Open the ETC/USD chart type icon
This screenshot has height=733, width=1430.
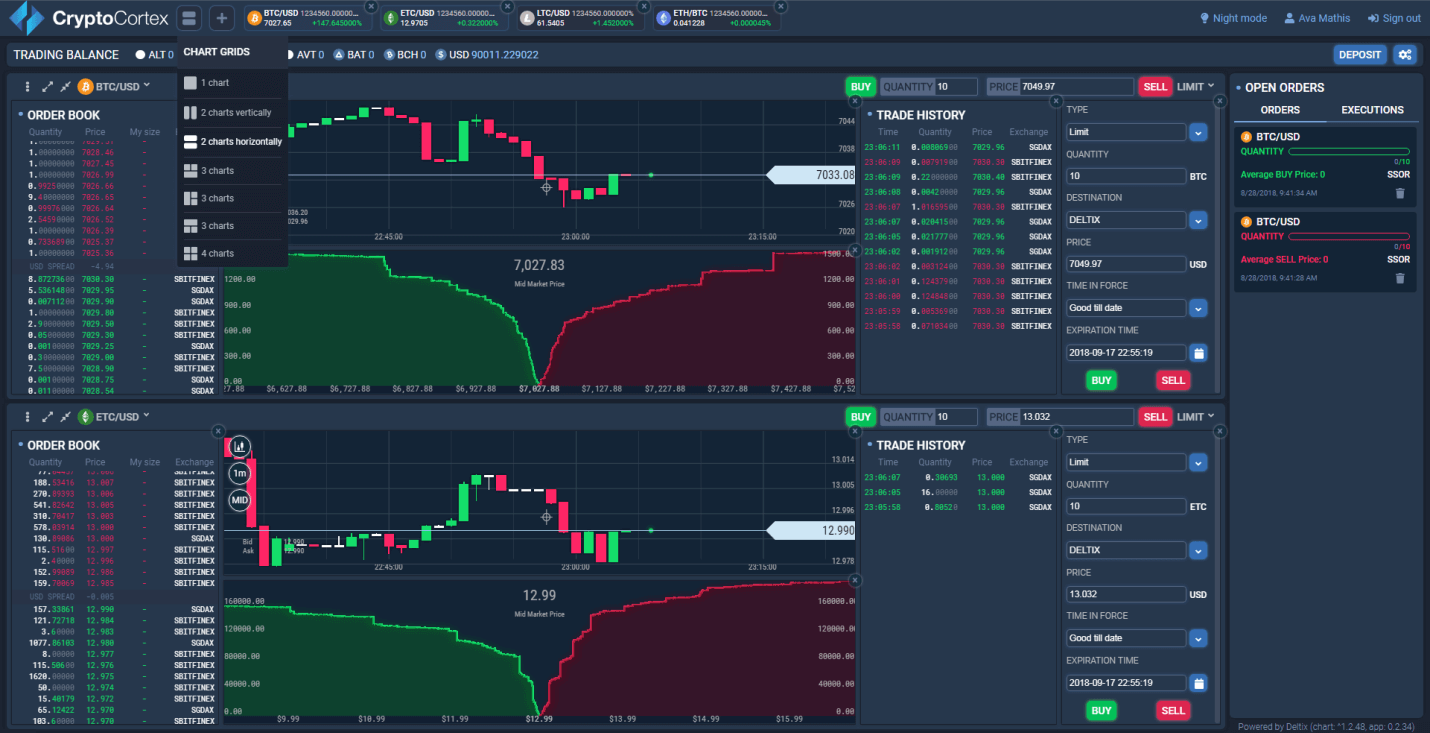240,446
